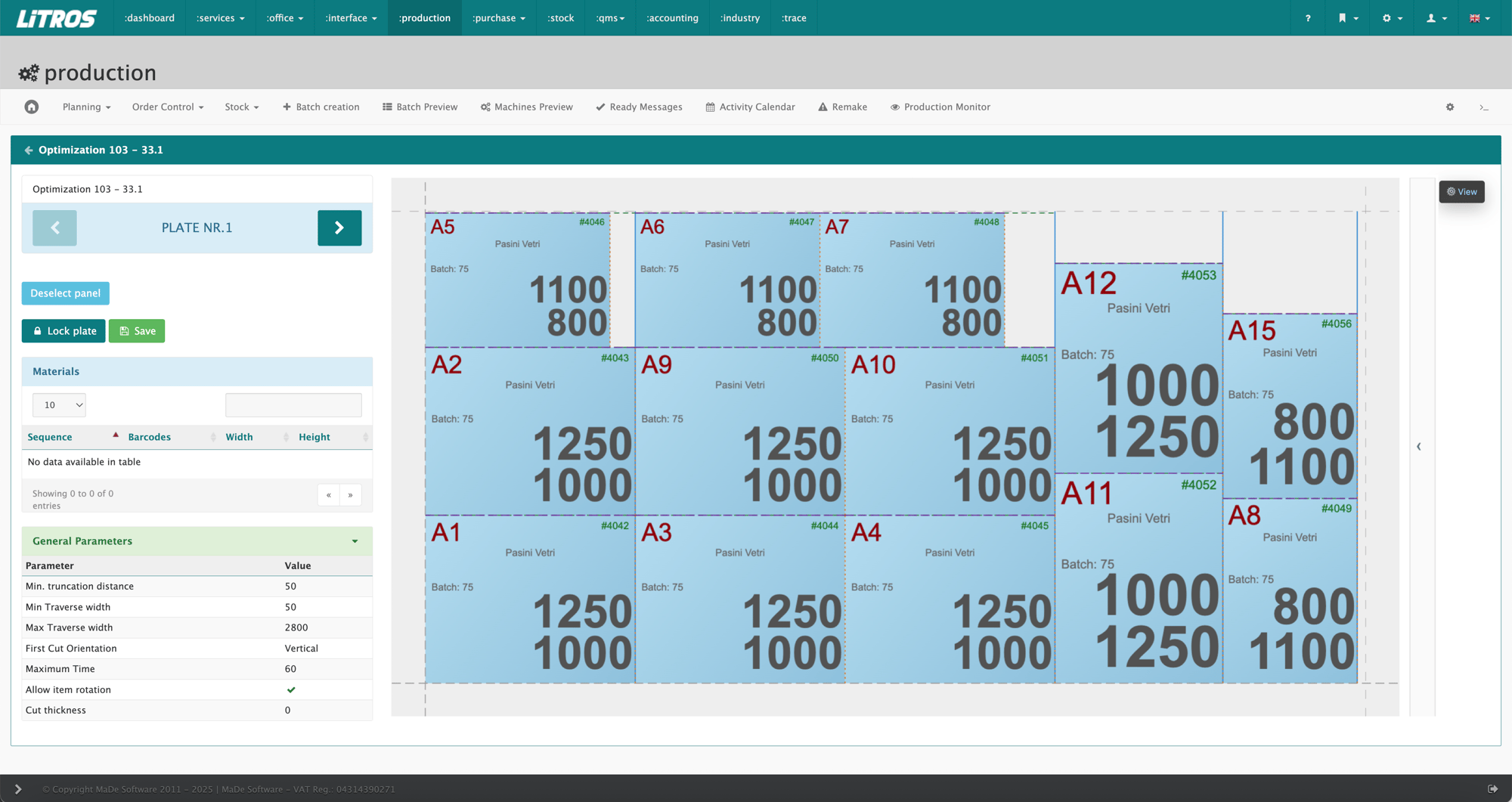Open the bookmark menu icon
The height and width of the screenshot is (802, 1512).
tap(1348, 18)
